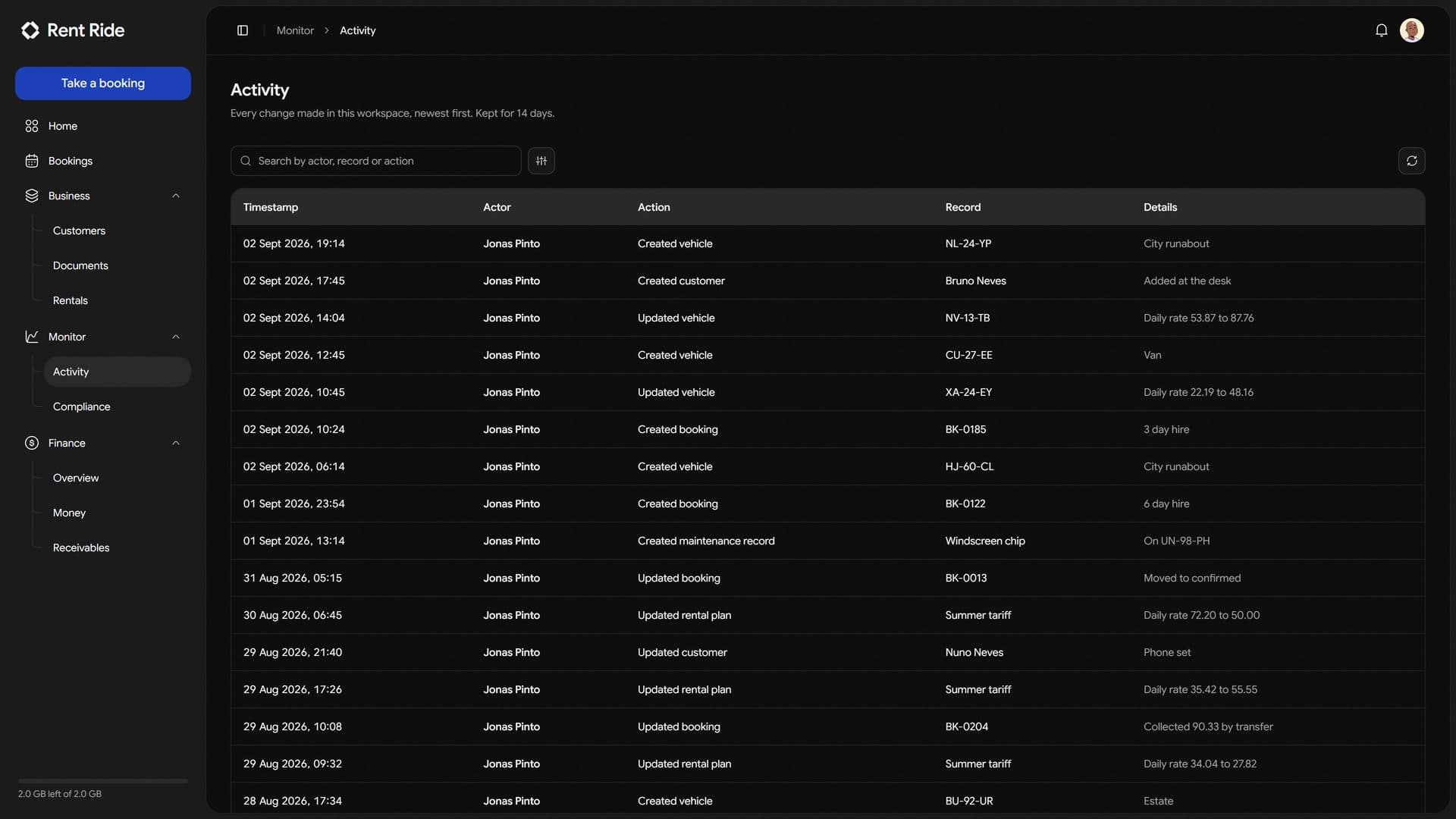Open the notifications bell

click(x=1382, y=30)
